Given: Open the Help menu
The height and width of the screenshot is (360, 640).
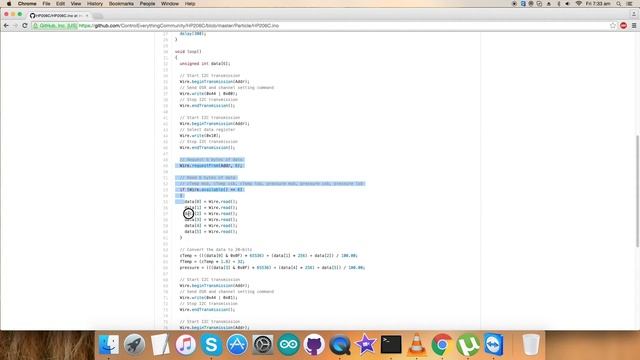Looking at the screenshot, I should coord(190,4).
